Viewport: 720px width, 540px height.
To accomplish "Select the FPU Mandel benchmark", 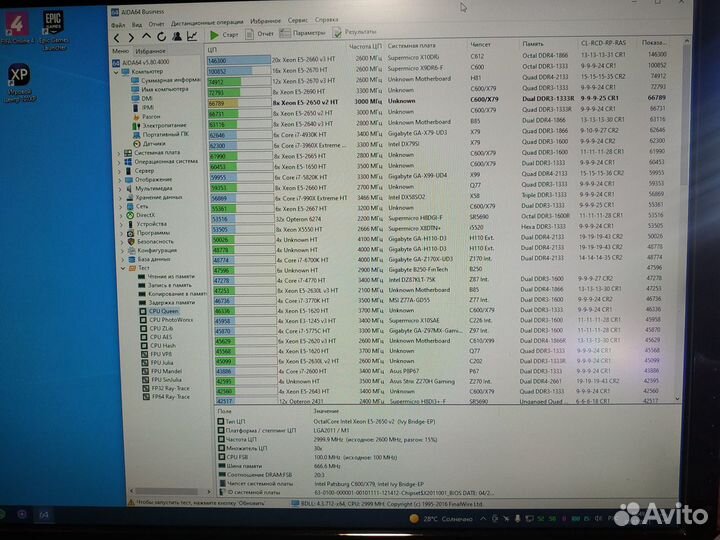I will pos(162,371).
